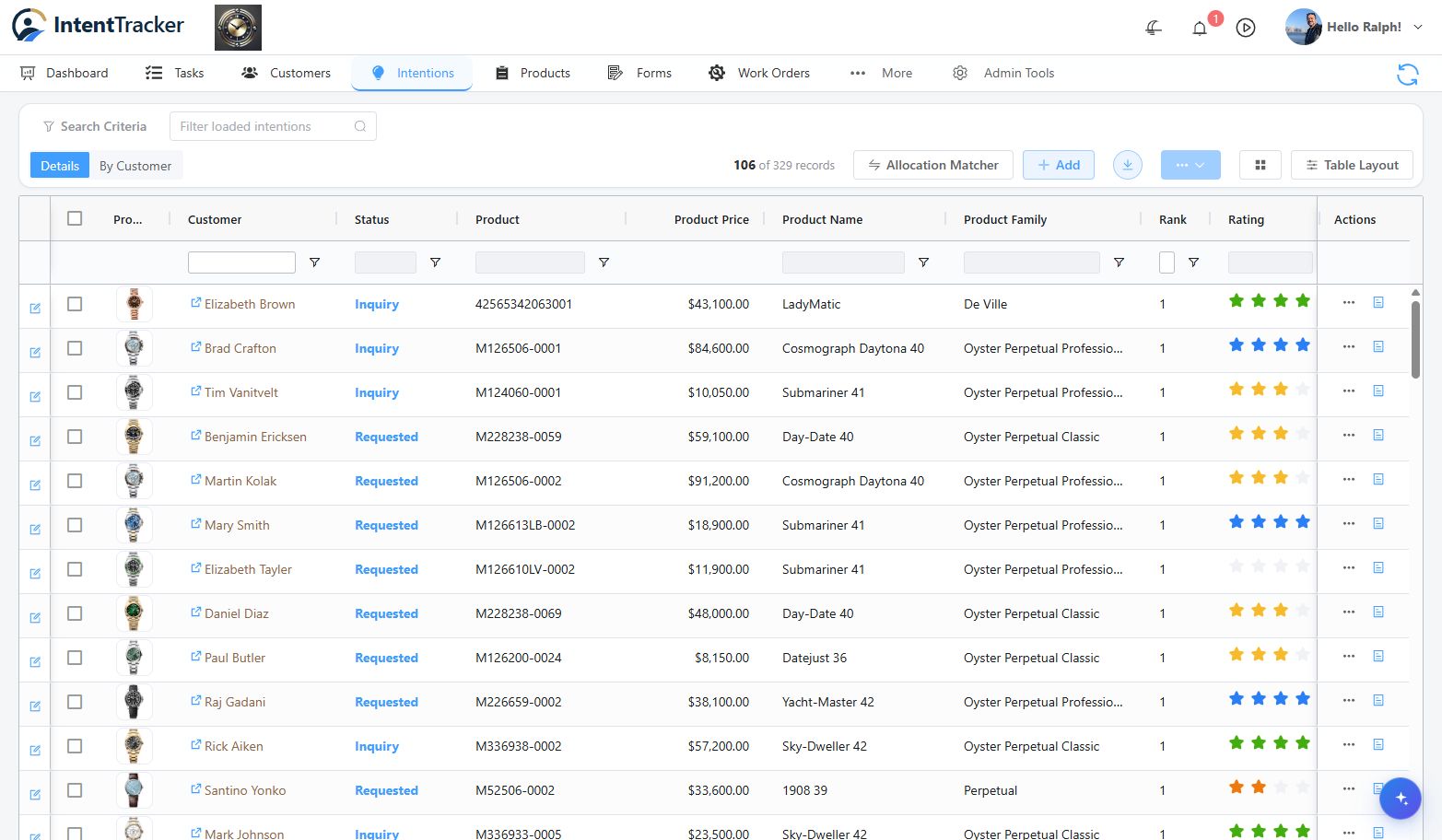The height and width of the screenshot is (840, 1442).
Task: Check the Santino Yonko row checkbox
Action: point(75,790)
